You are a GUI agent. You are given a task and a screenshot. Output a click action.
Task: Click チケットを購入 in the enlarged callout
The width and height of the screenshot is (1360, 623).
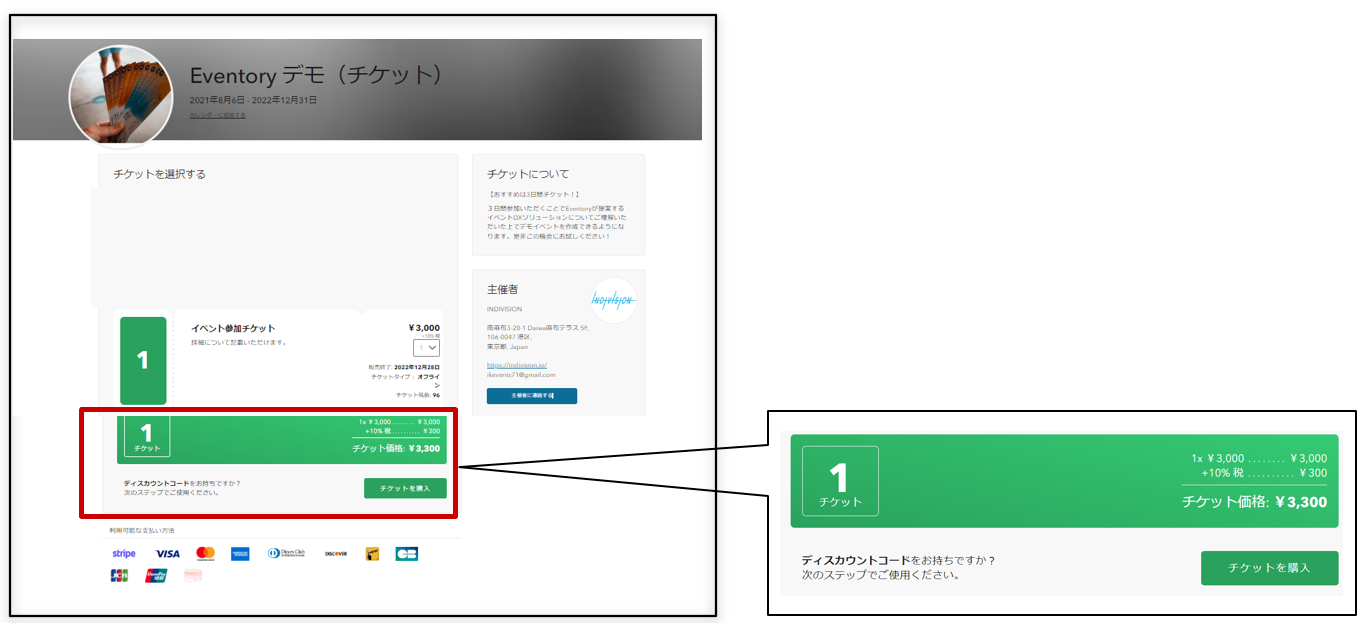click(1269, 568)
